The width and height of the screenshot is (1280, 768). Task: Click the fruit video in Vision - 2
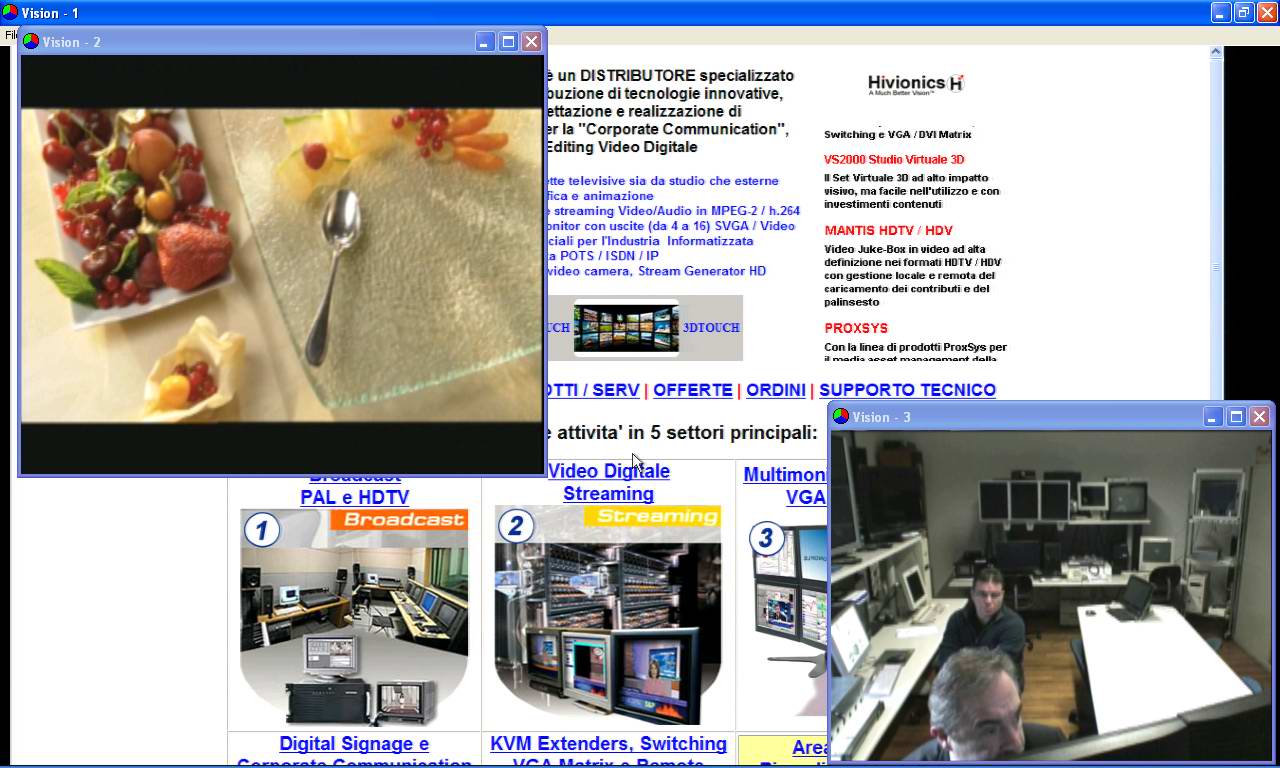tap(281, 265)
